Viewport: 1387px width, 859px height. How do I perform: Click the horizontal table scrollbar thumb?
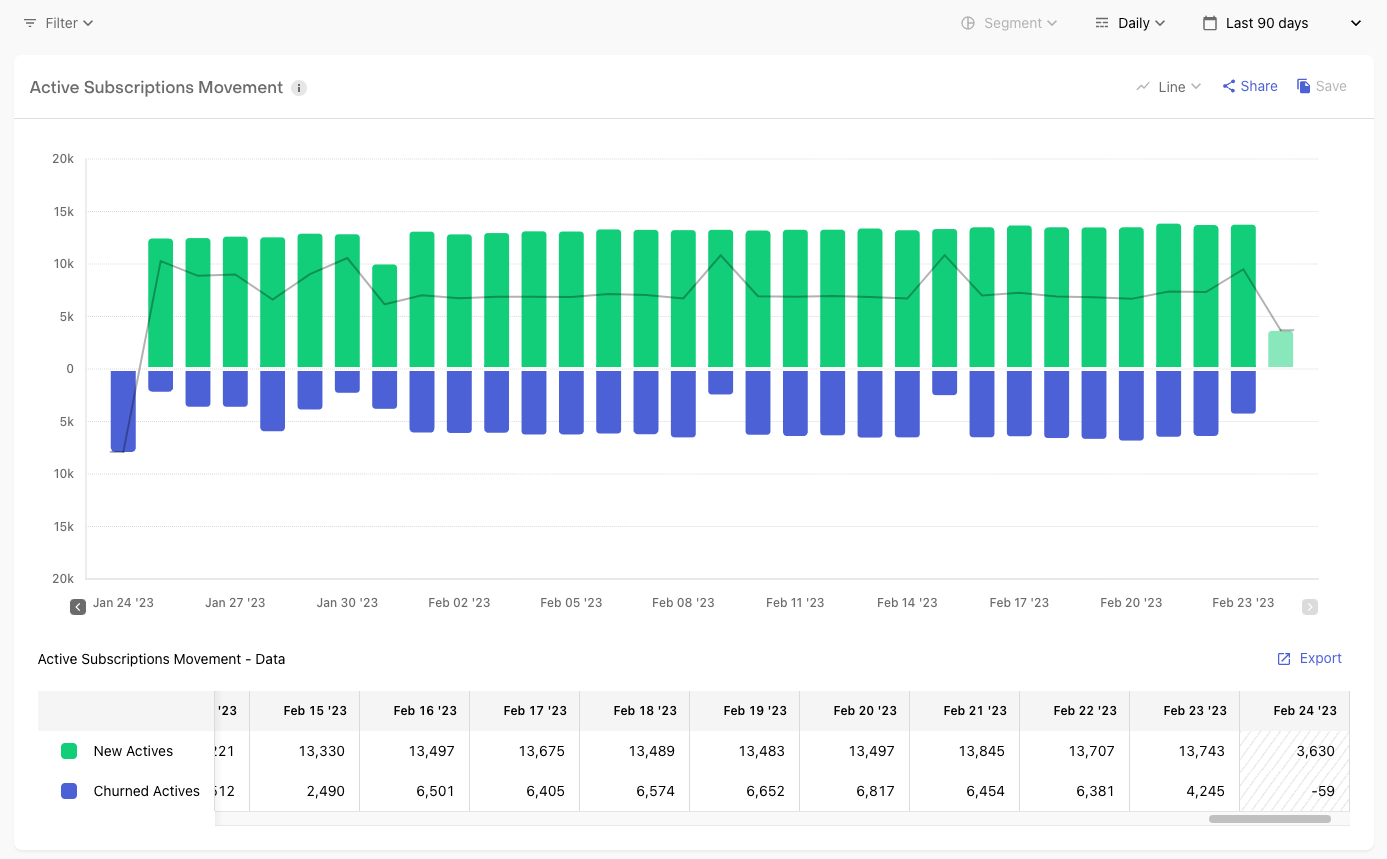[1269, 819]
